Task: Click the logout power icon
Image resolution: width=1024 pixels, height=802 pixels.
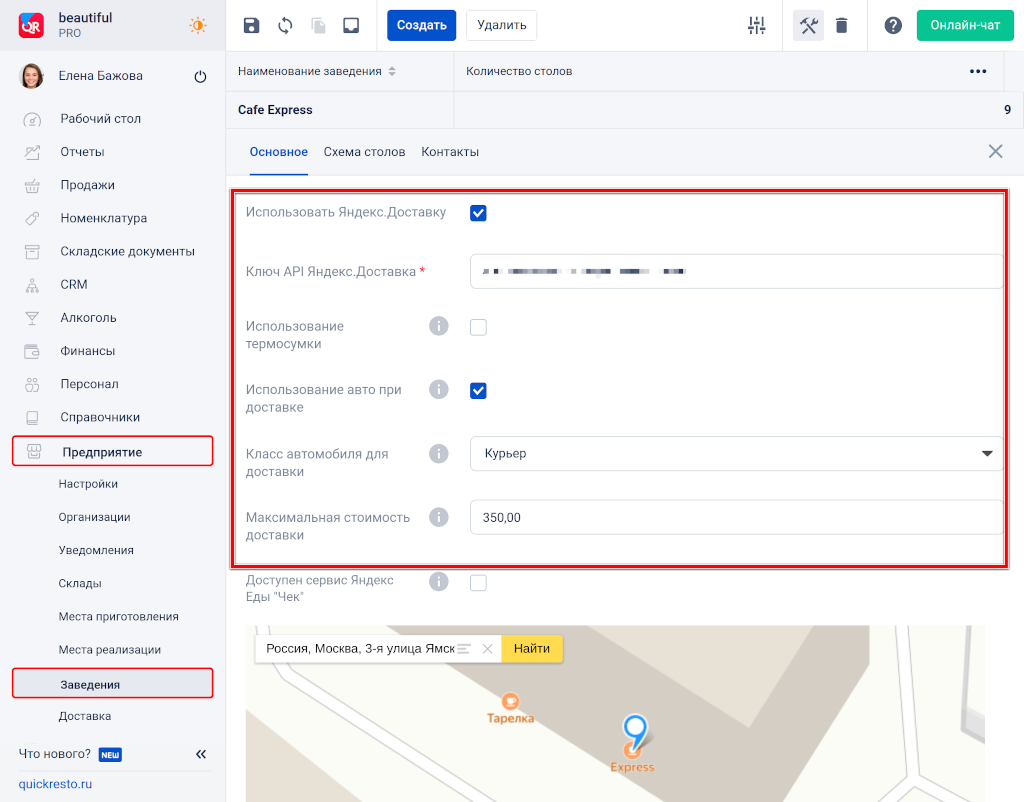Action: coord(200,76)
